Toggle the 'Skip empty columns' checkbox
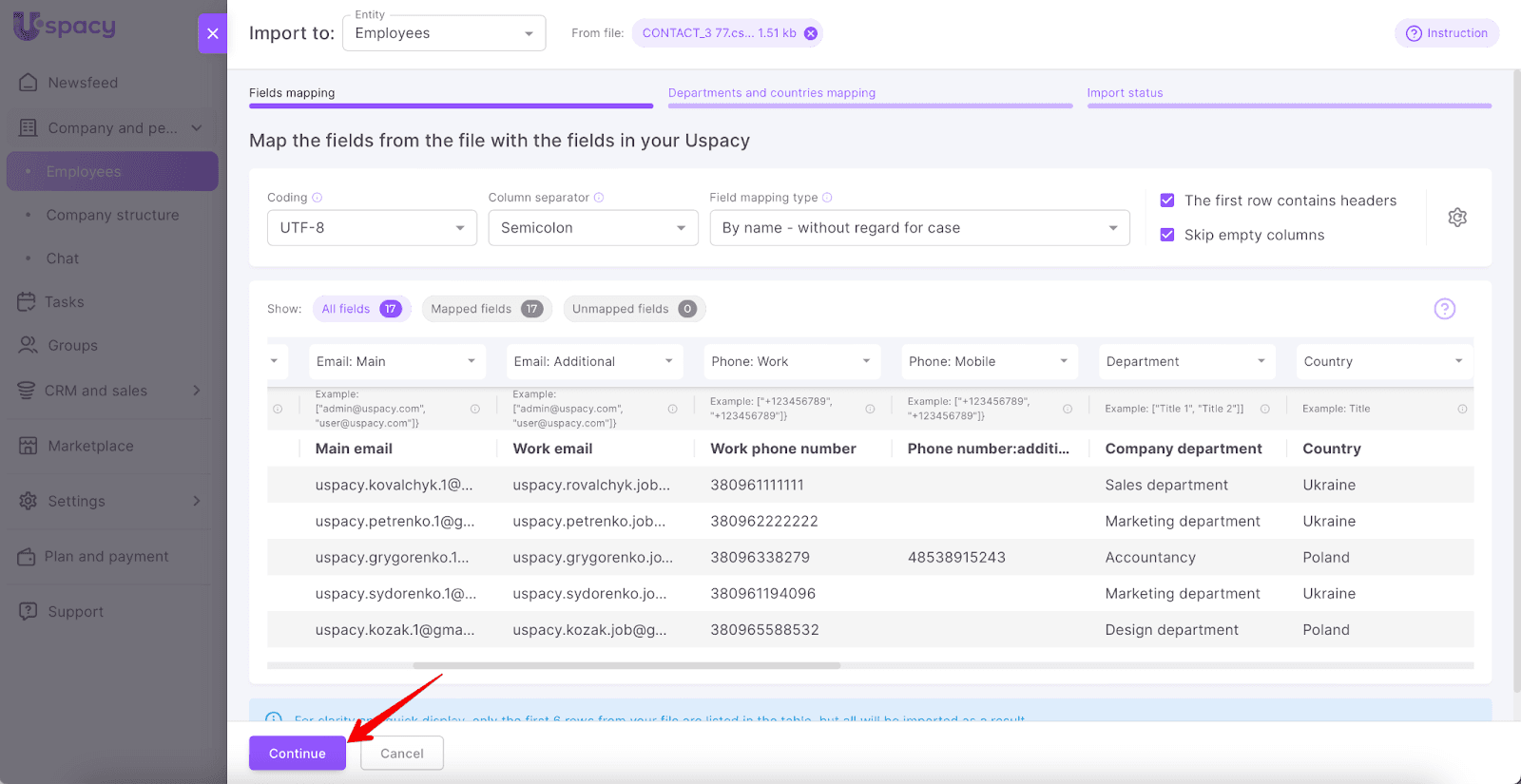The height and width of the screenshot is (784, 1521). (x=1167, y=235)
